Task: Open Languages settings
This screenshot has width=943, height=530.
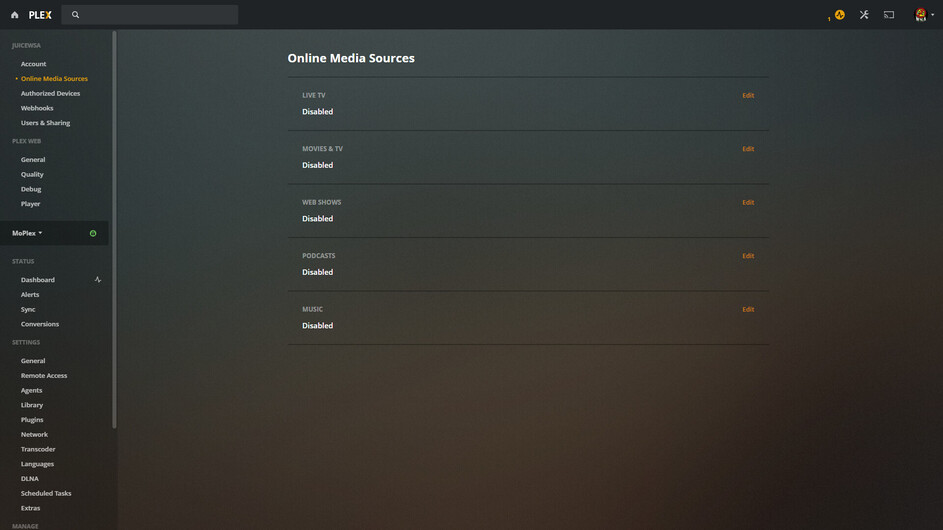Action: pos(37,464)
